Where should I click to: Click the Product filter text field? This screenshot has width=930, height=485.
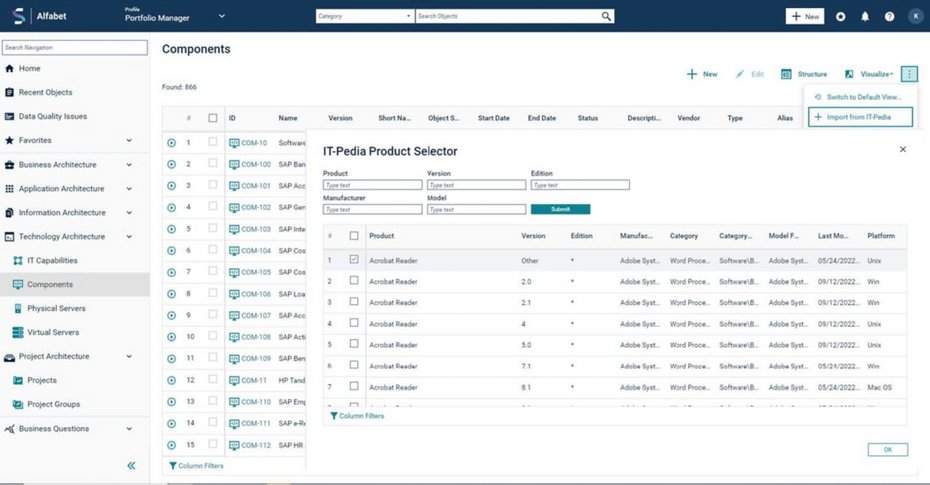(372, 185)
